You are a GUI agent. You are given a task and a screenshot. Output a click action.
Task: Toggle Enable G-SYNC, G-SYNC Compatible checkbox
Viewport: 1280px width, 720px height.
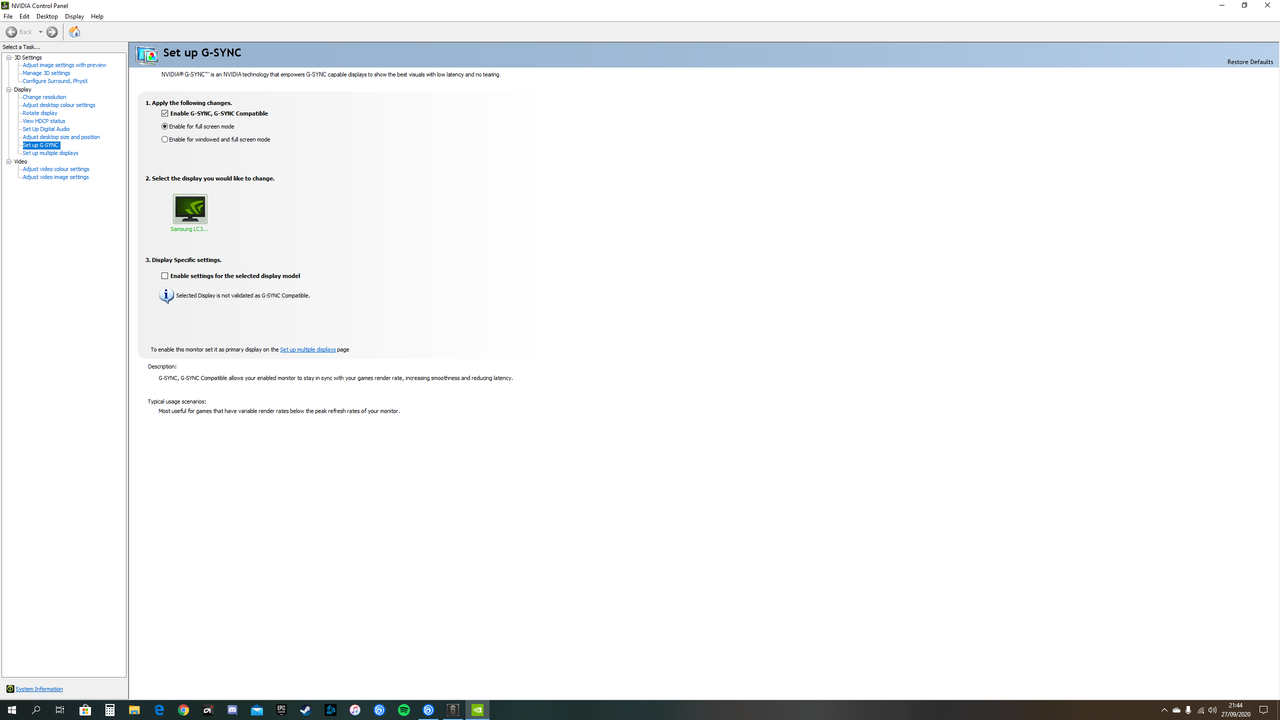pos(165,114)
